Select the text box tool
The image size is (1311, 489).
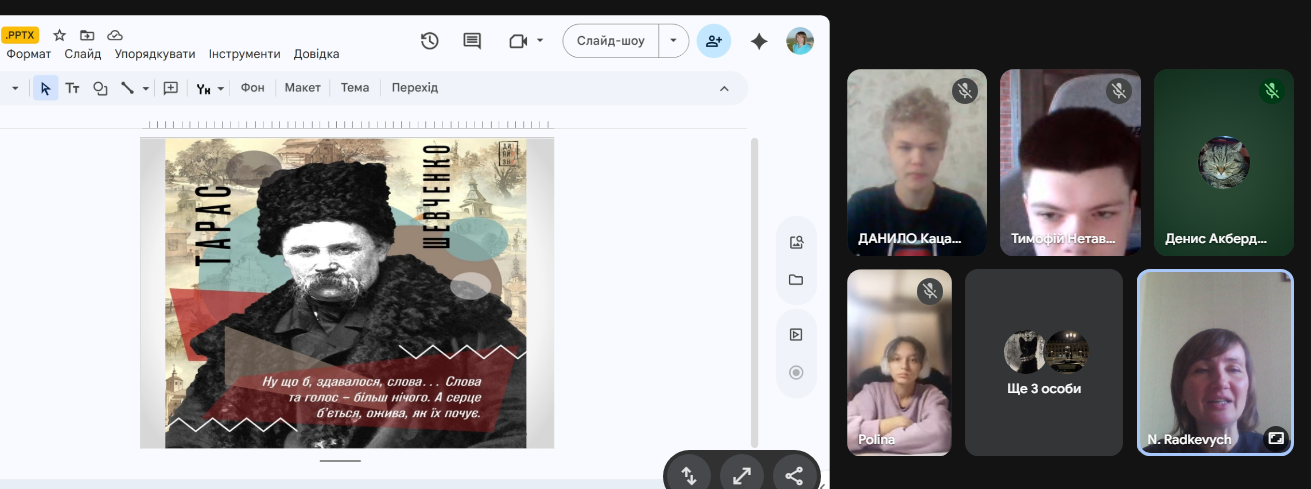(73, 88)
